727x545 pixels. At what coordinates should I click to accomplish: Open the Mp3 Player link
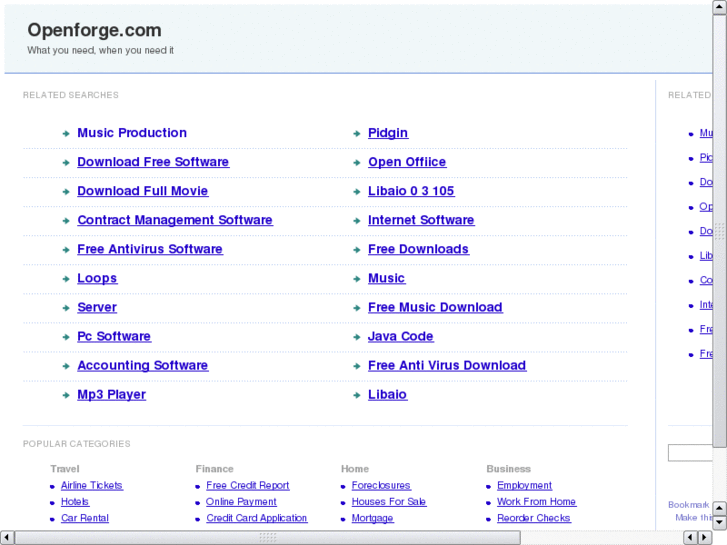(111, 395)
